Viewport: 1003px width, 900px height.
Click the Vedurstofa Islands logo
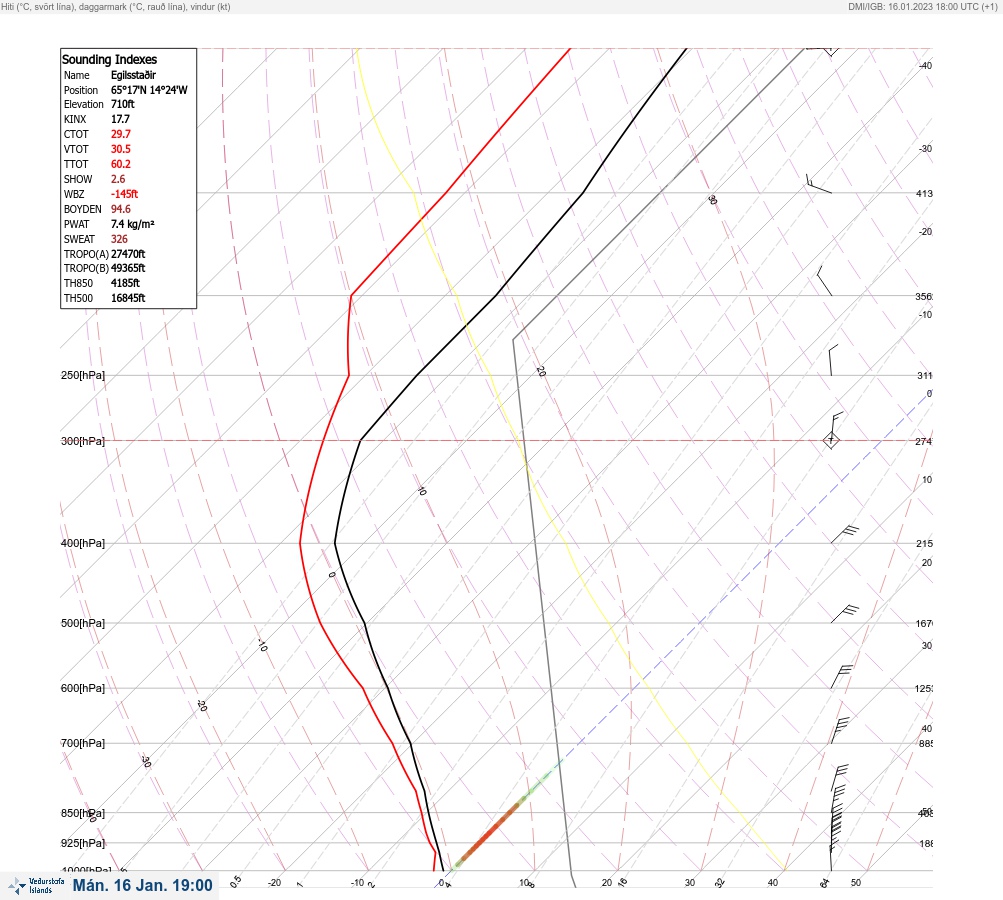[36, 886]
